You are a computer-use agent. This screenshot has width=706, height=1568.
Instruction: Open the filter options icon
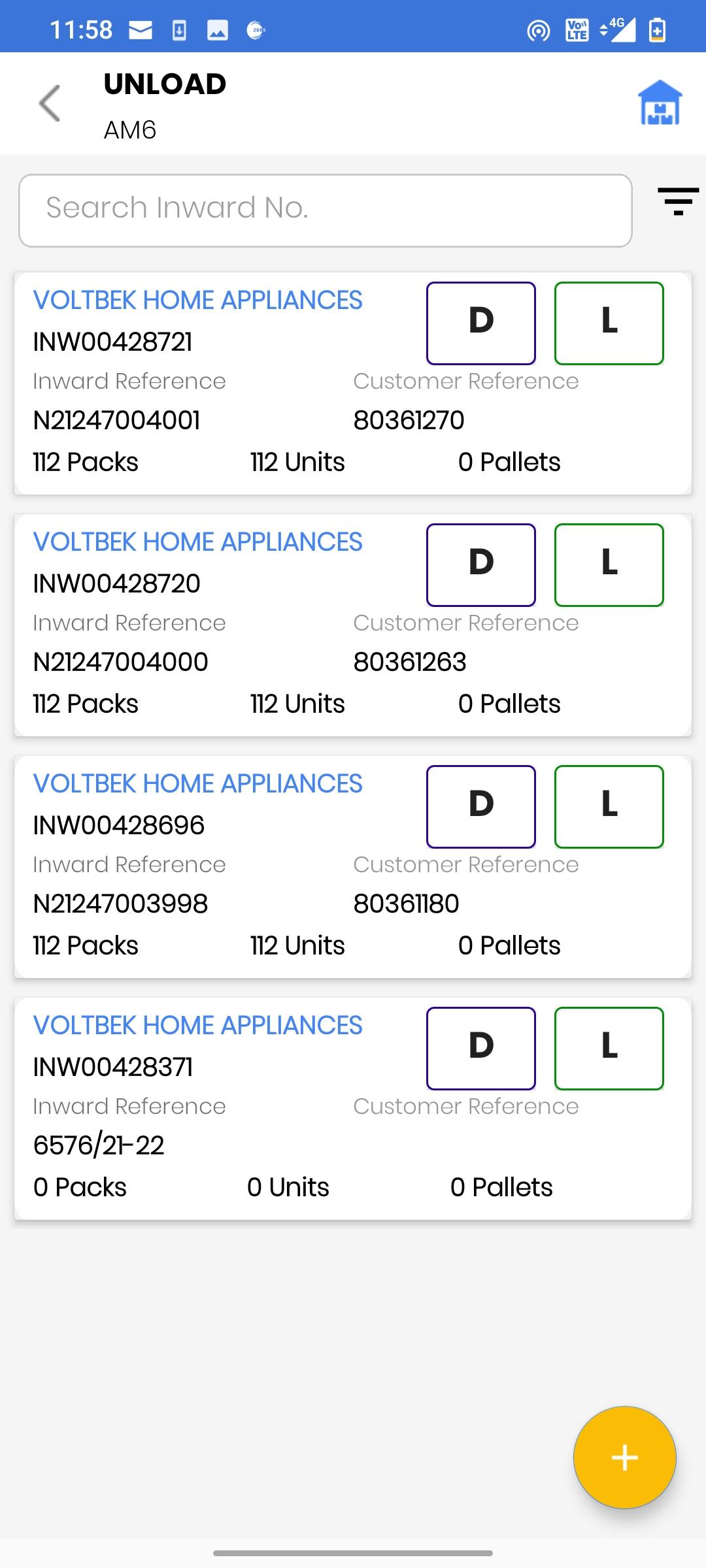coord(678,201)
